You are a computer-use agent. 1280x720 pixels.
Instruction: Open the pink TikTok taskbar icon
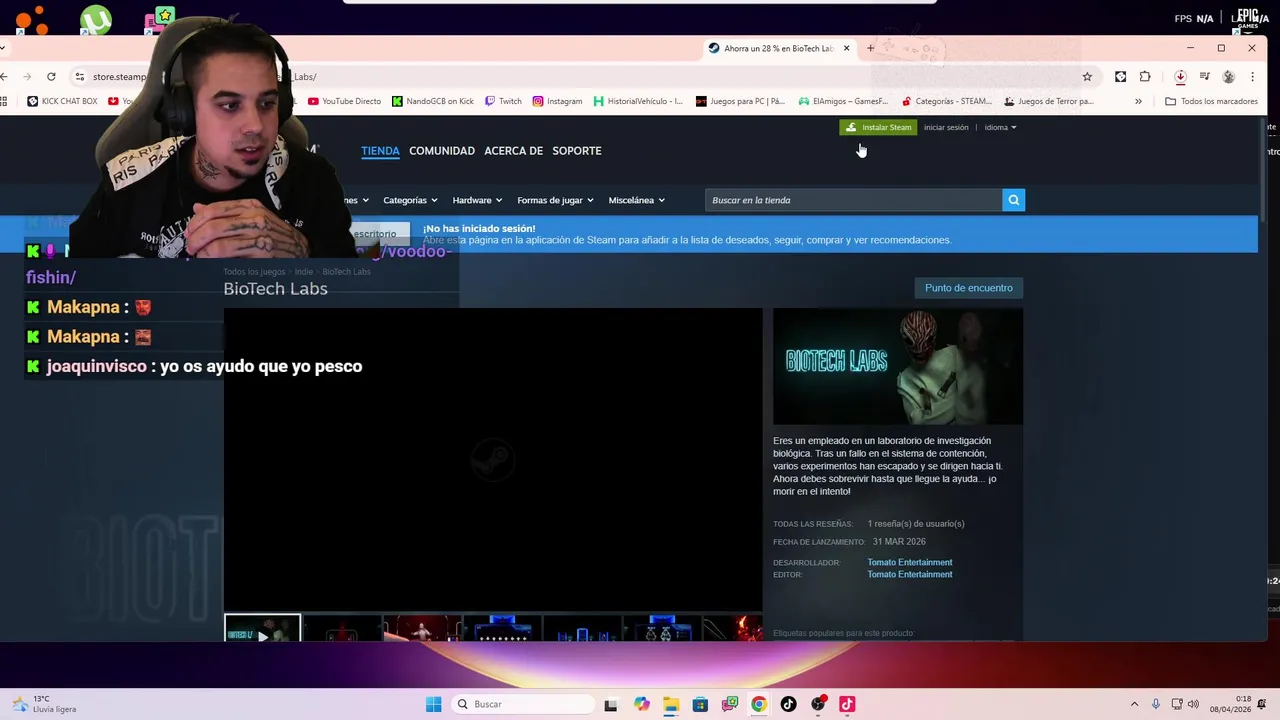pos(847,704)
